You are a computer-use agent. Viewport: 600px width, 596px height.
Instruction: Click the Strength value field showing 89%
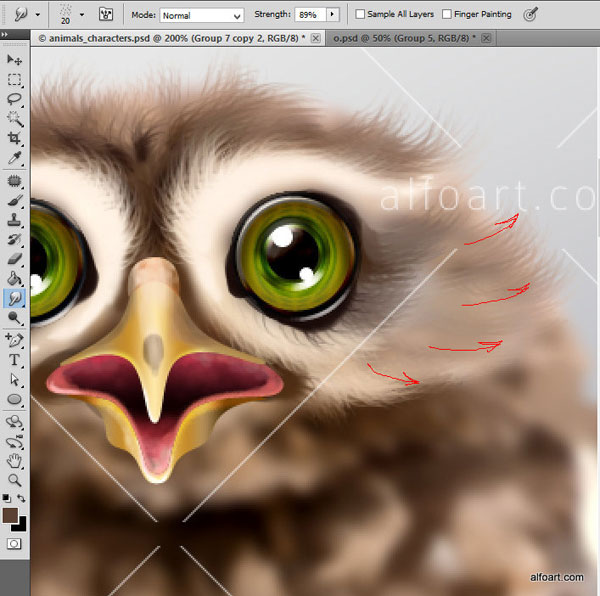click(311, 15)
